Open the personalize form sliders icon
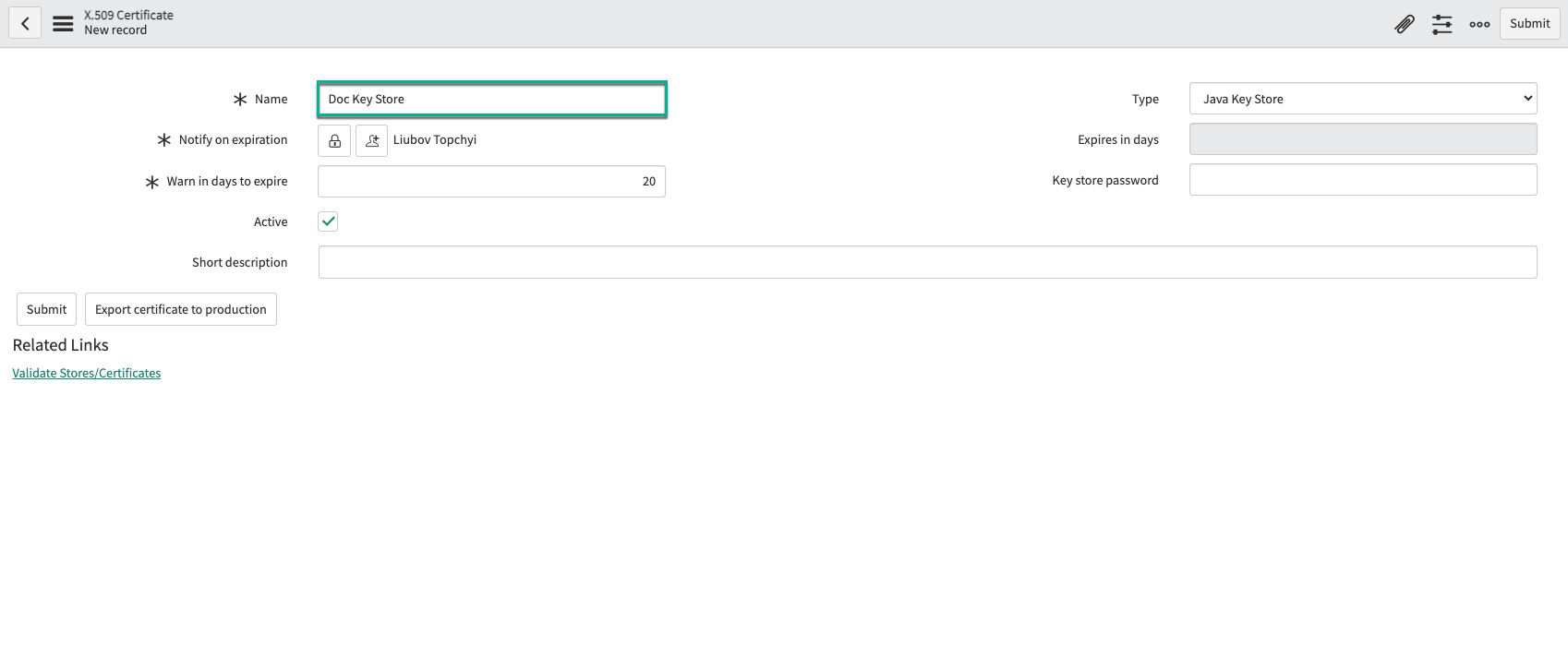1568x646 pixels. [x=1441, y=24]
